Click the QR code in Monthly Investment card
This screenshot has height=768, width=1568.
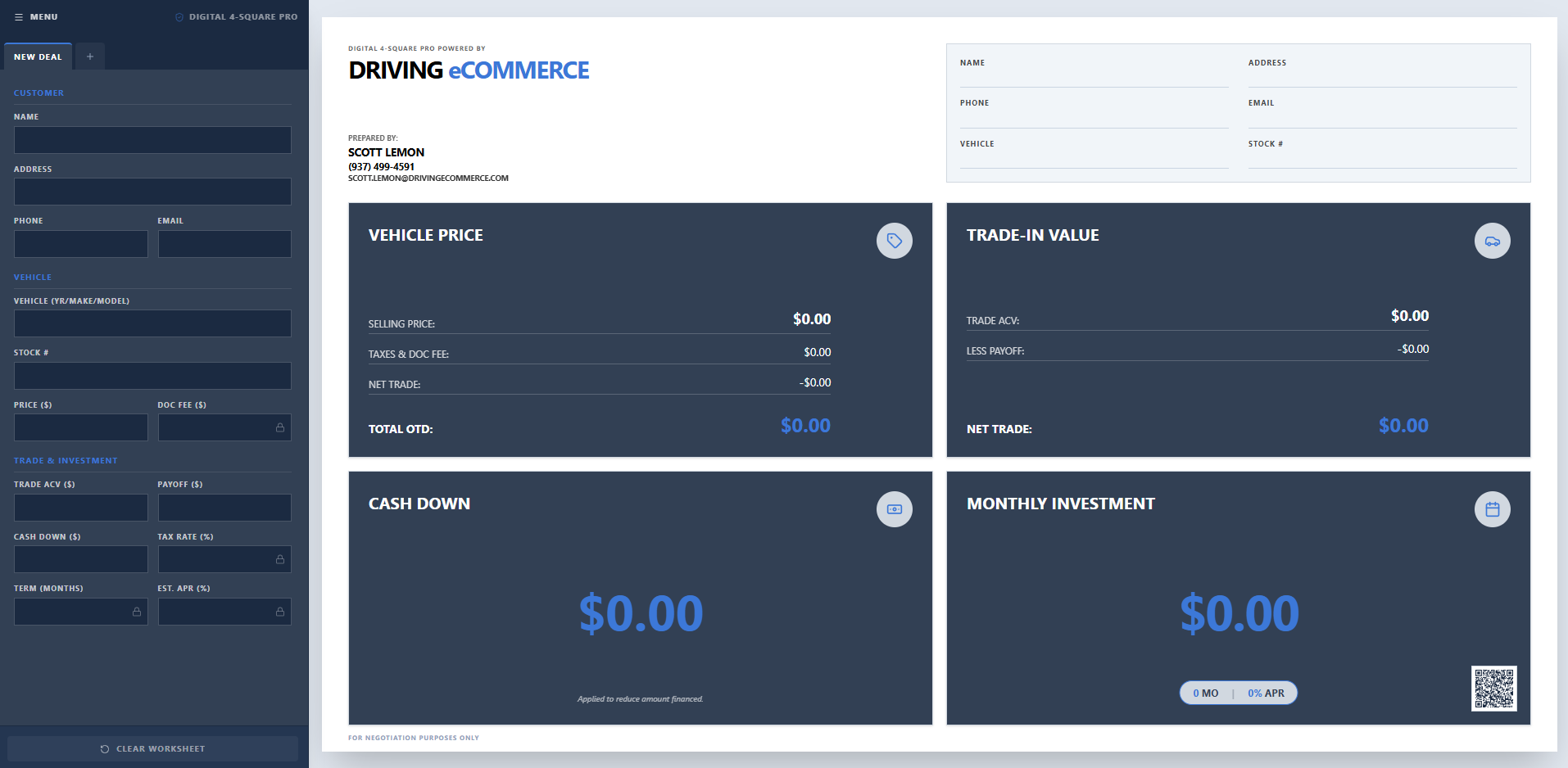click(x=1494, y=689)
